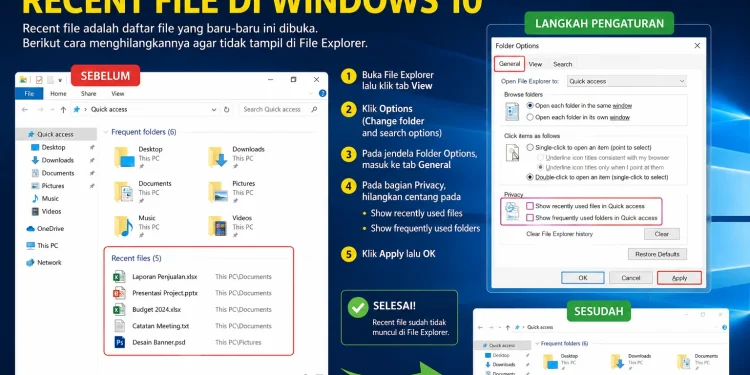Click the Excel icon of Laporan Penjualan.xlsx

coord(119,276)
